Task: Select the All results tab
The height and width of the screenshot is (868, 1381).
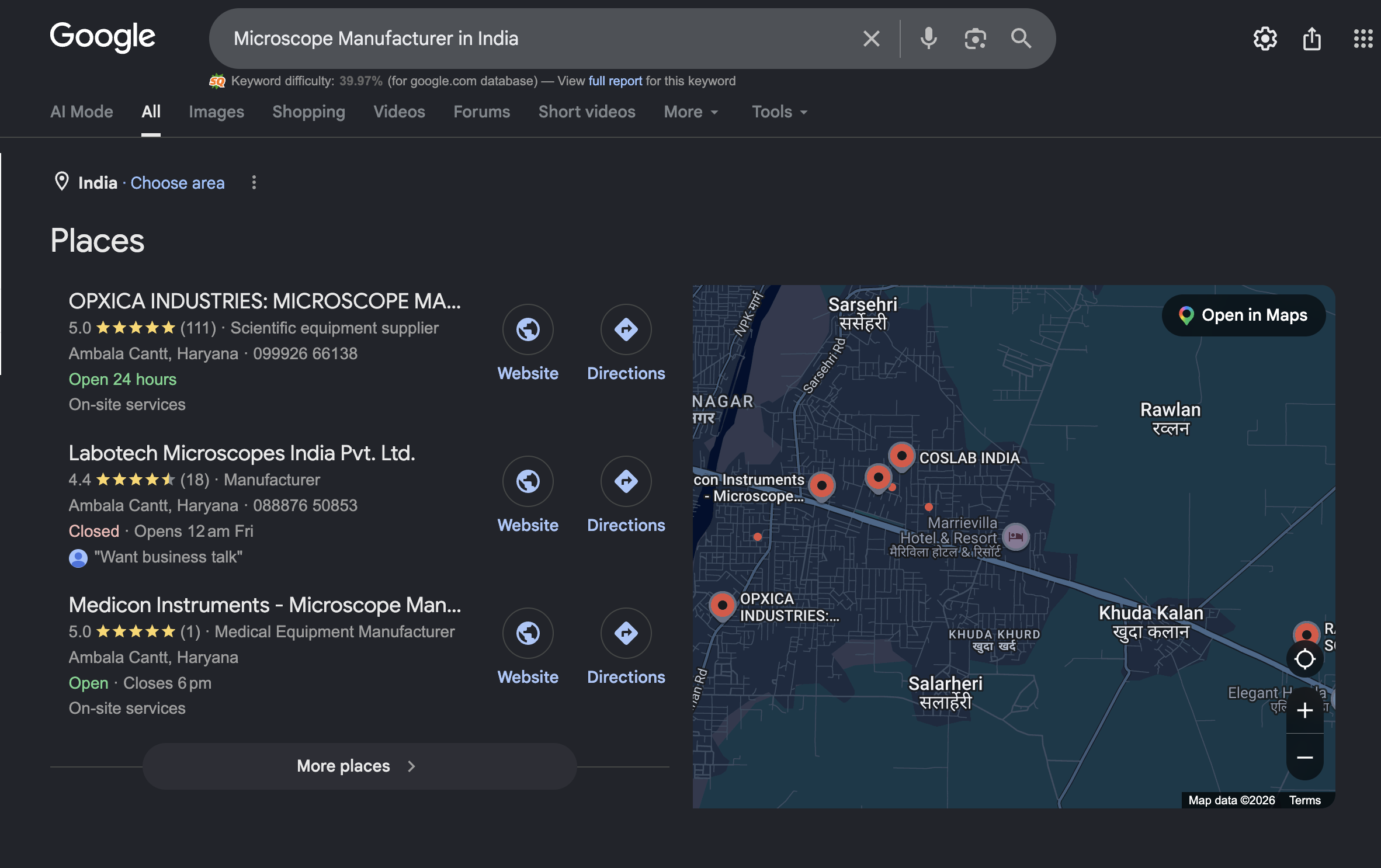Action: tap(151, 112)
